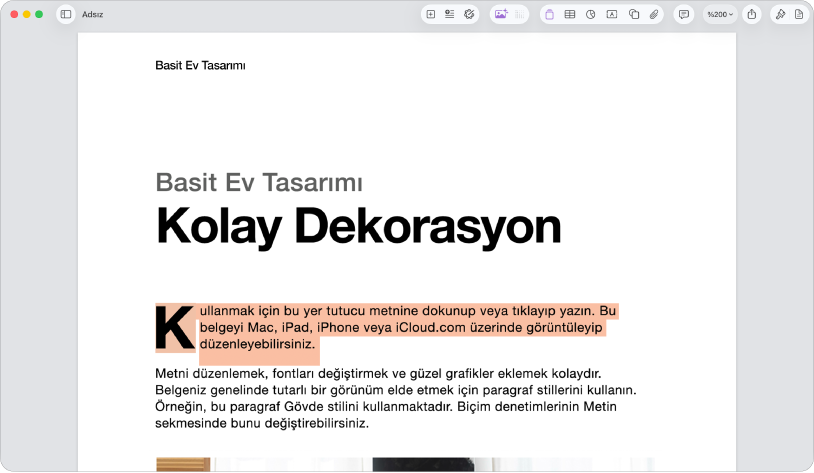
Task: Insert a text box
Action: tap(612, 15)
